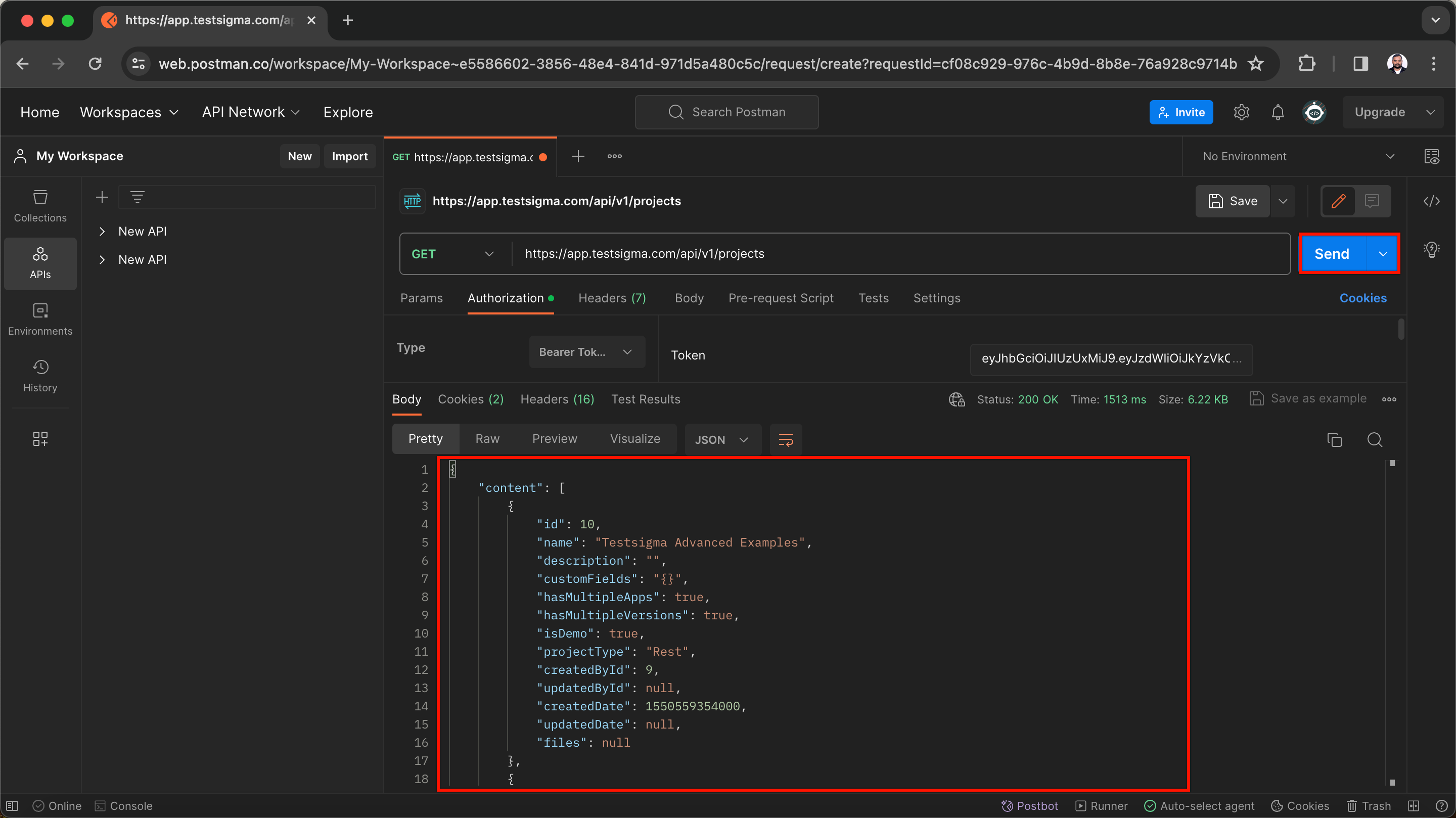Expand the first New API tree item
Viewport: 1456px width, 818px height.
pos(102,231)
